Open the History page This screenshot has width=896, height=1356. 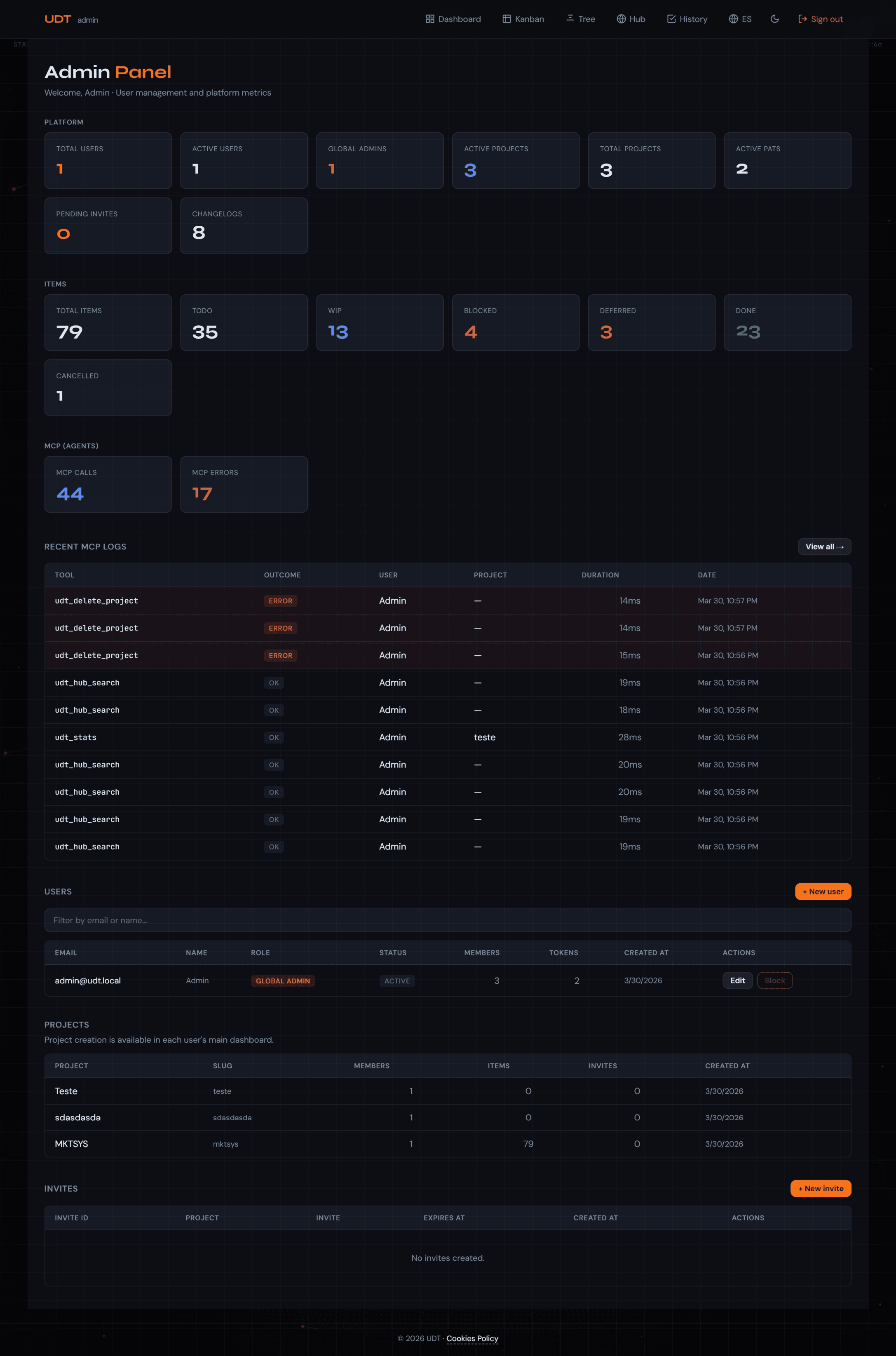pos(687,19)
